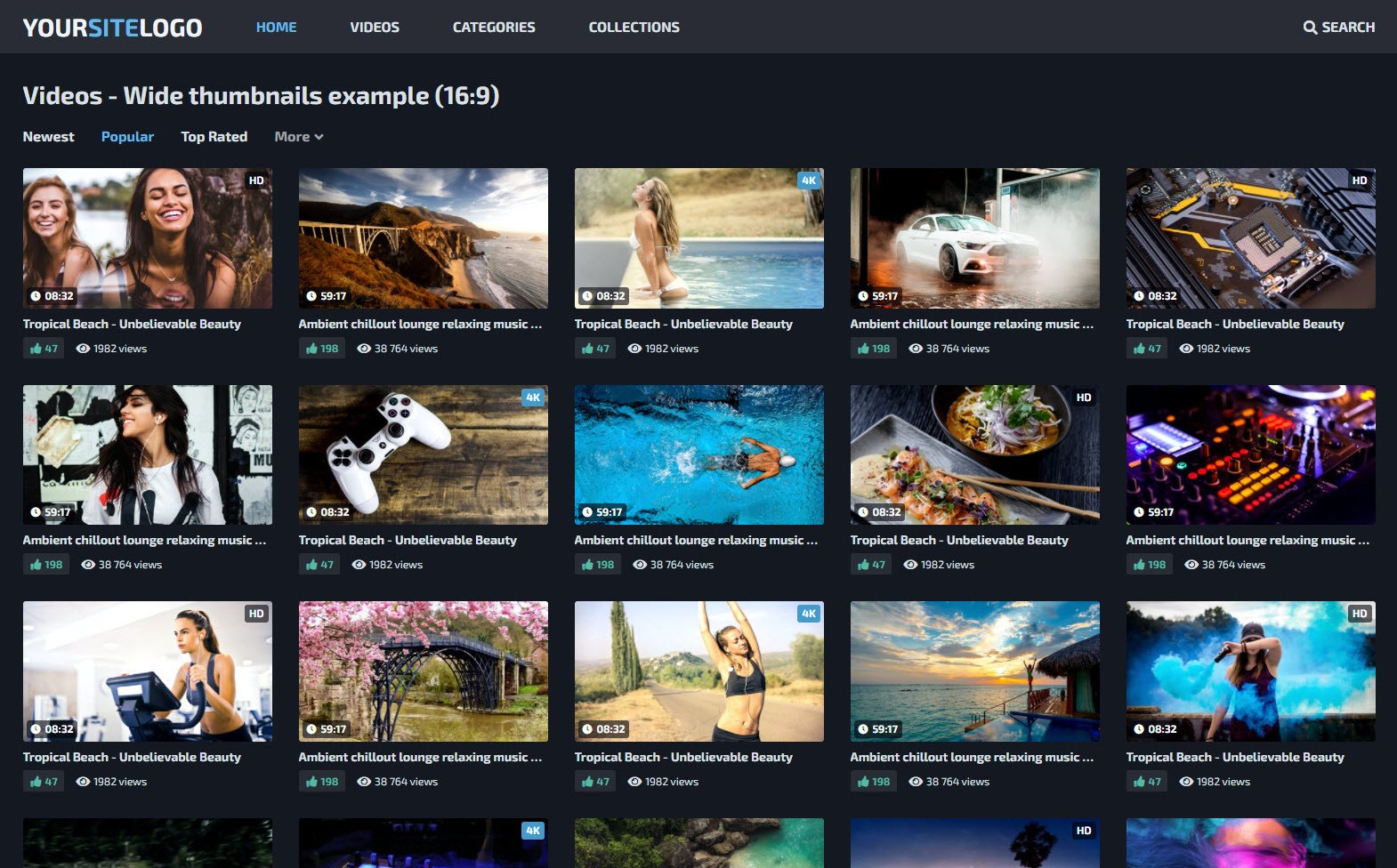Open the blue smoke singer thumbnail
Viewport: 1397px width, 868px height.
click(x=1251, y=671)
